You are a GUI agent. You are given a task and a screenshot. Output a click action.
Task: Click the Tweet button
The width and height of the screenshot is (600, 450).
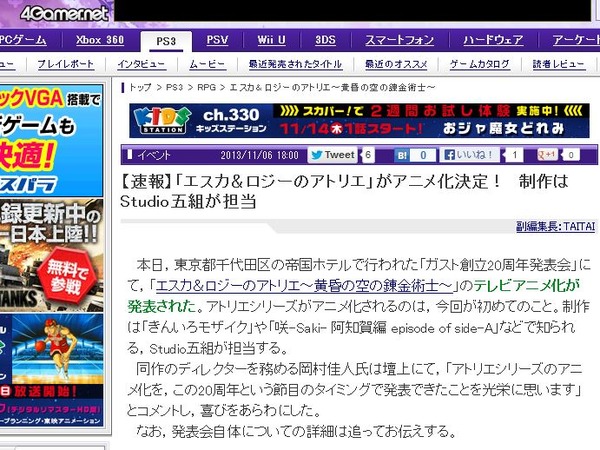coord(332,155)
